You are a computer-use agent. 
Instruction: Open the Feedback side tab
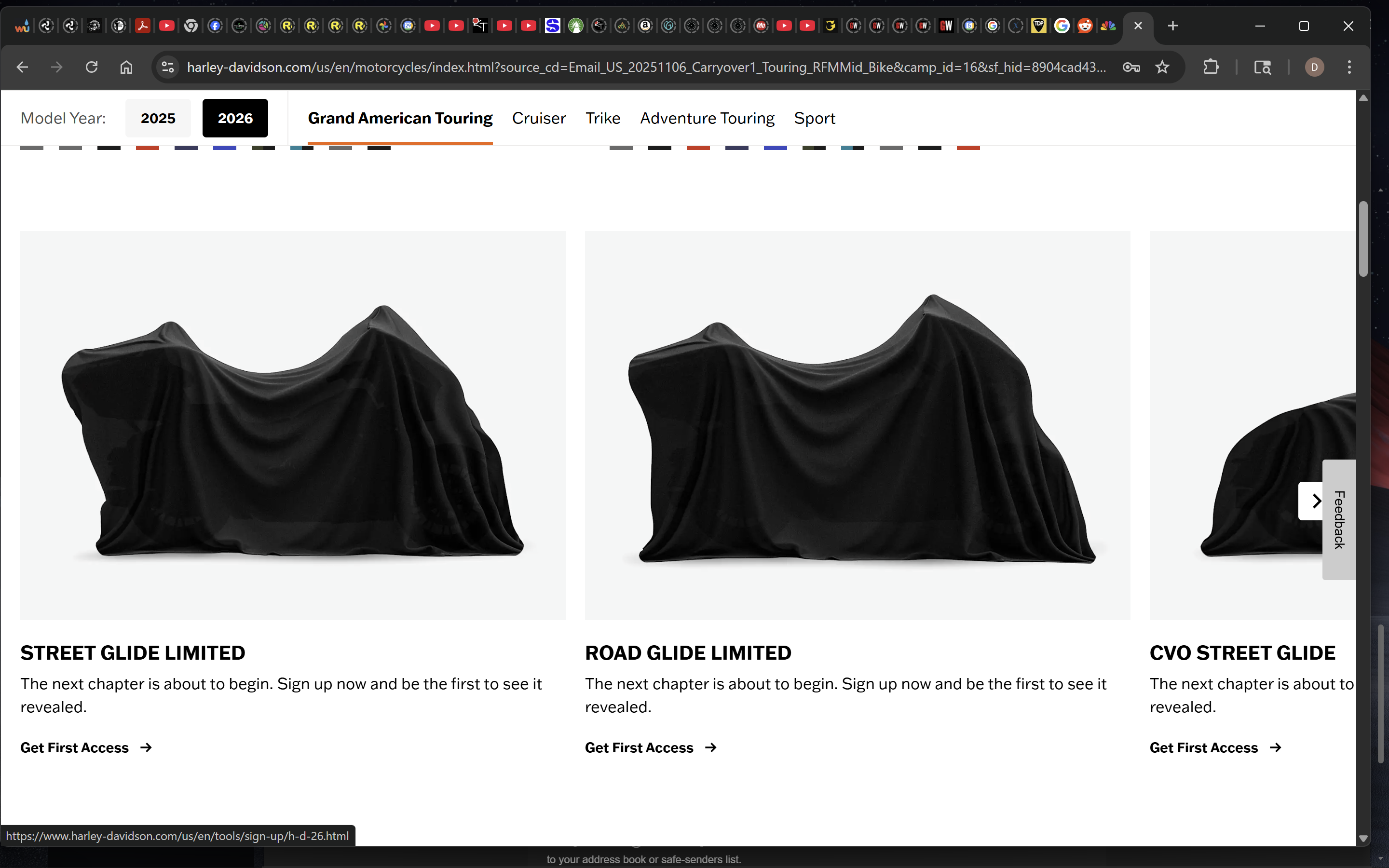pos(1339,519)
